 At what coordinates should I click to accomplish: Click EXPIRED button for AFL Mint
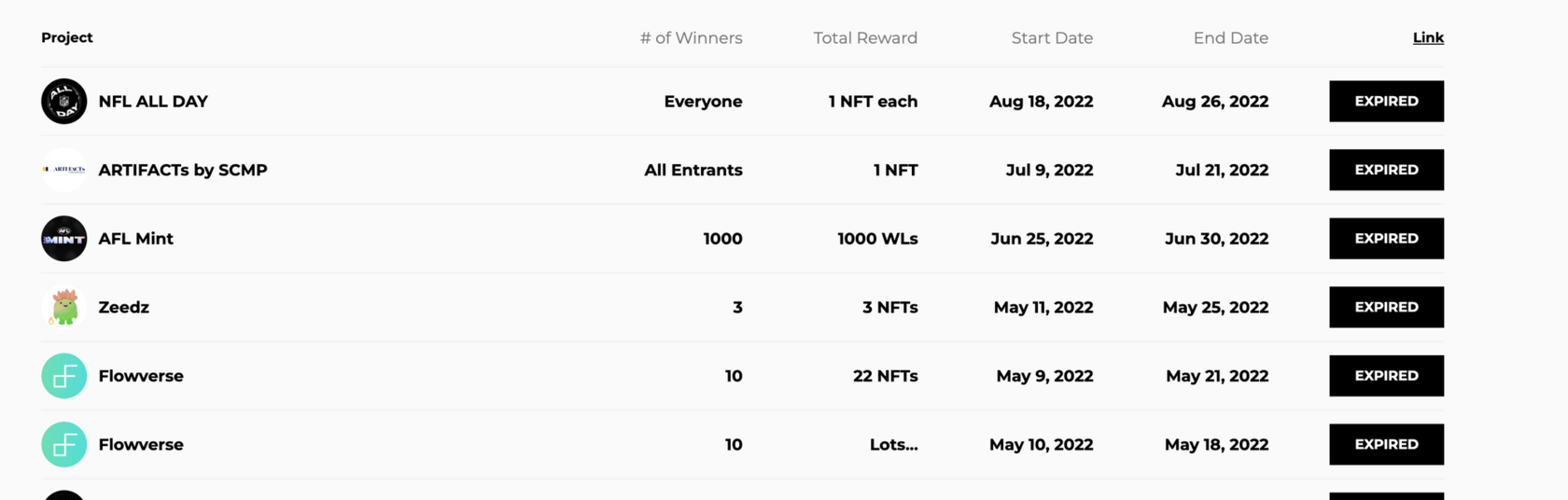click(x=1386, y=239)
